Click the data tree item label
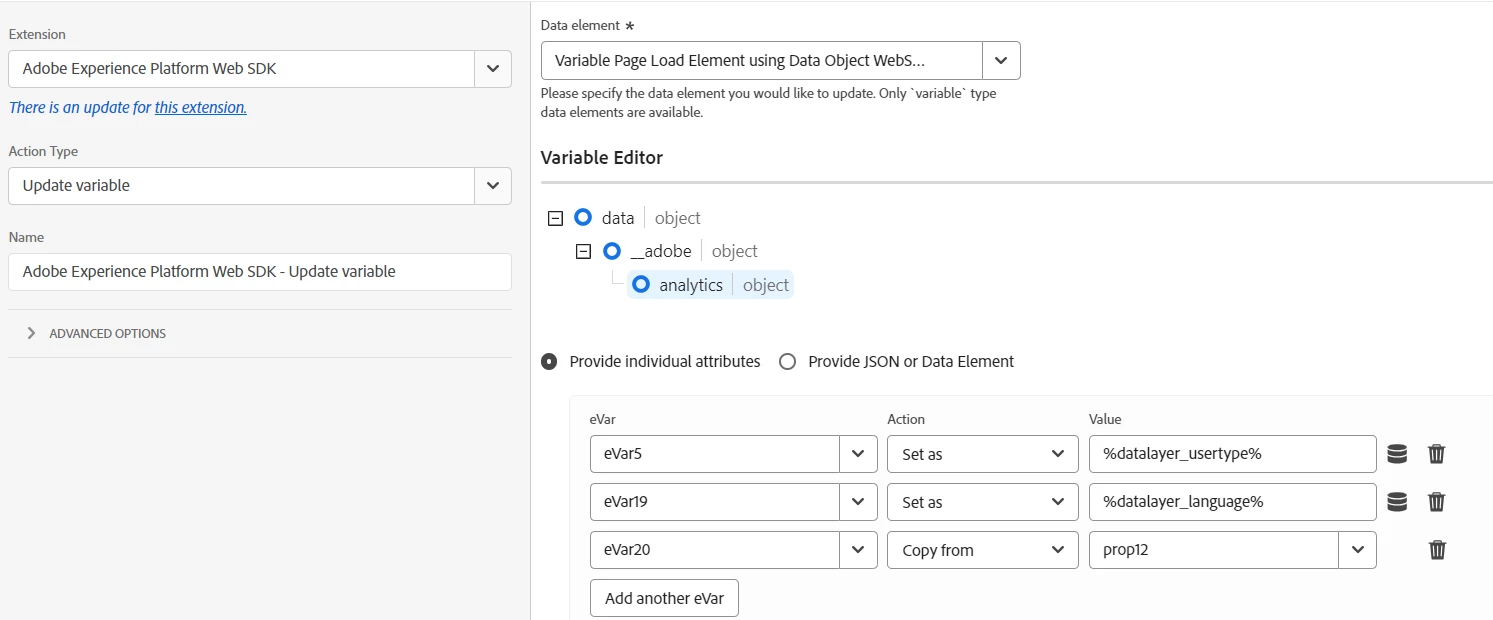Image resolution: width=1493 pixels, height=620 pixels. pos(618,217)
